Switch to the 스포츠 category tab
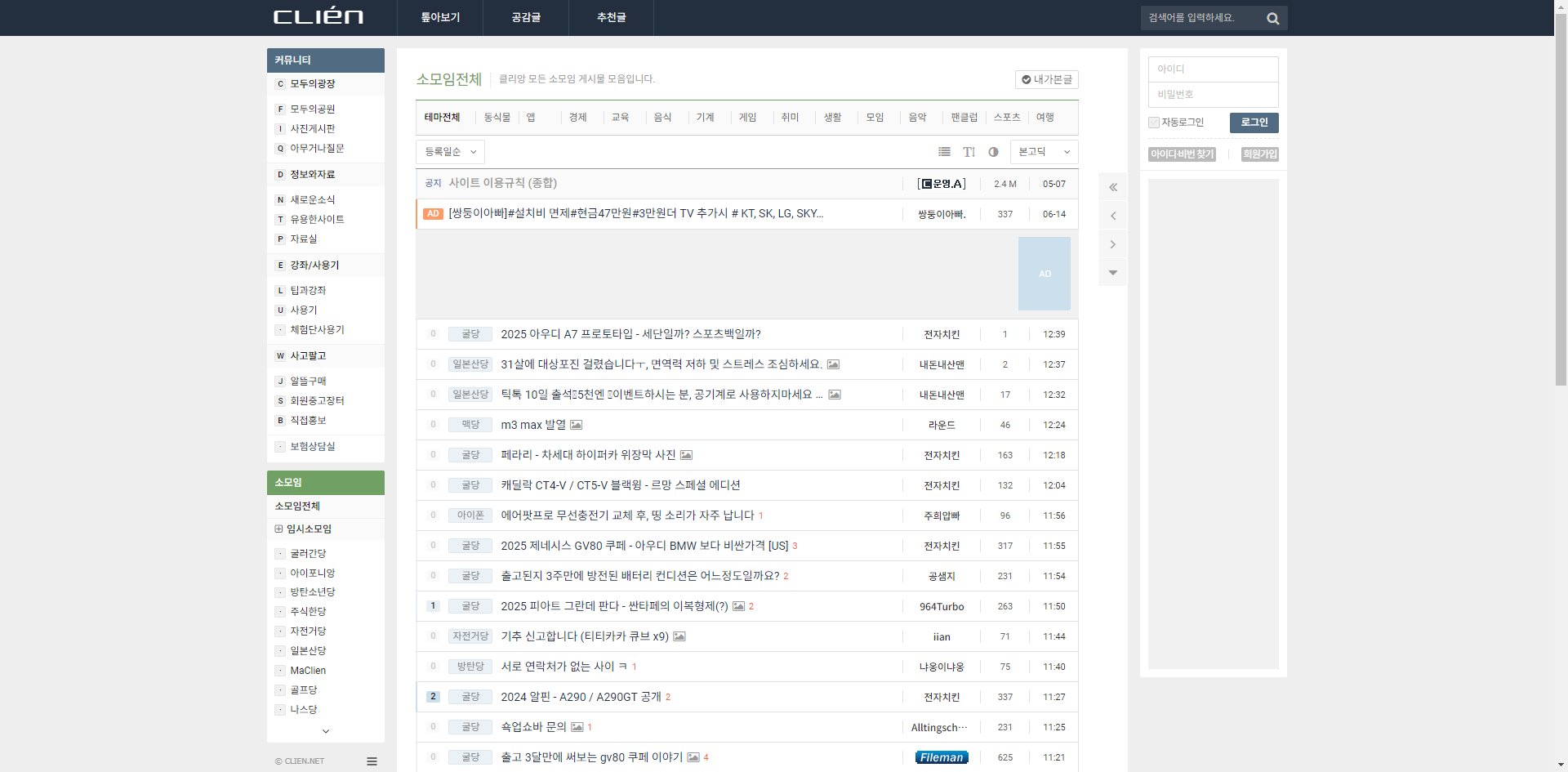 click(1006, 118)
